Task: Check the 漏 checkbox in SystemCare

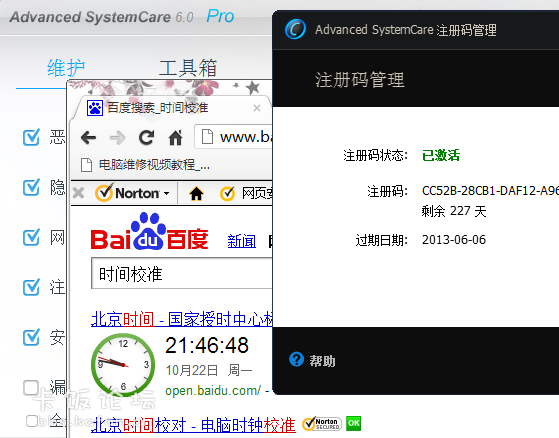Action: [x=31, y=387]
